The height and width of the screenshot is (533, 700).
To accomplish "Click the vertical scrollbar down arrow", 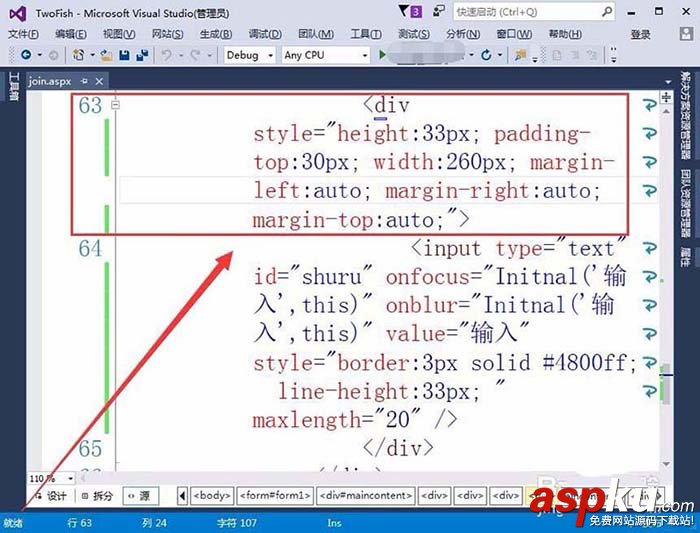I will (x=666, y=464).
